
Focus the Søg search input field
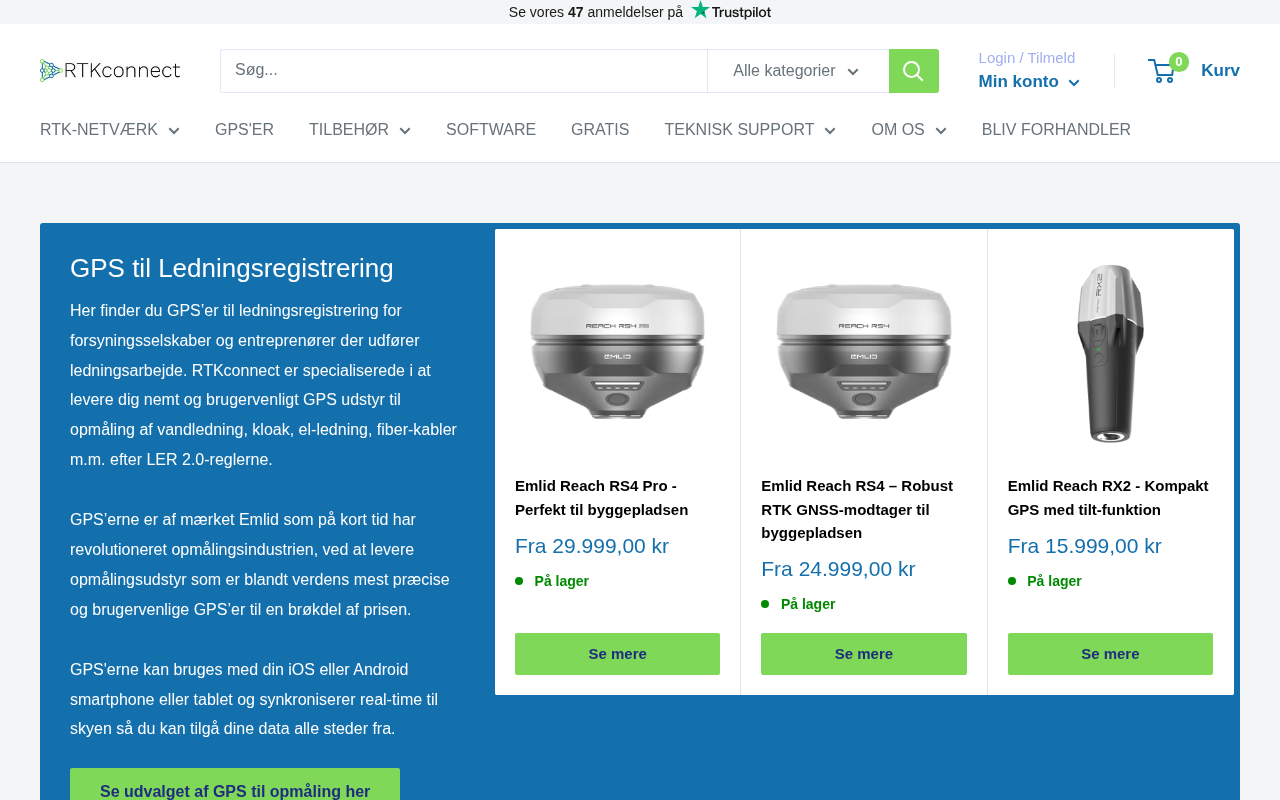[464, 71]
